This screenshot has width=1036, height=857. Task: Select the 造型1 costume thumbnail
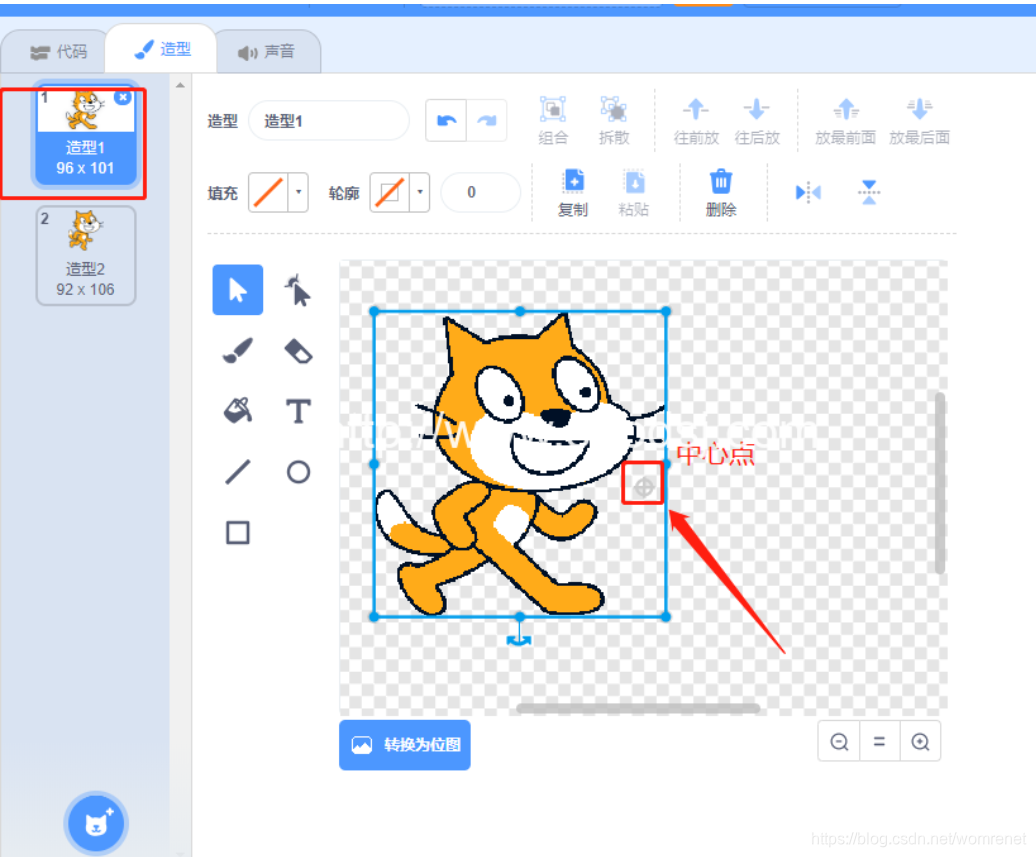pyautogui.click(x=86, y=136)
